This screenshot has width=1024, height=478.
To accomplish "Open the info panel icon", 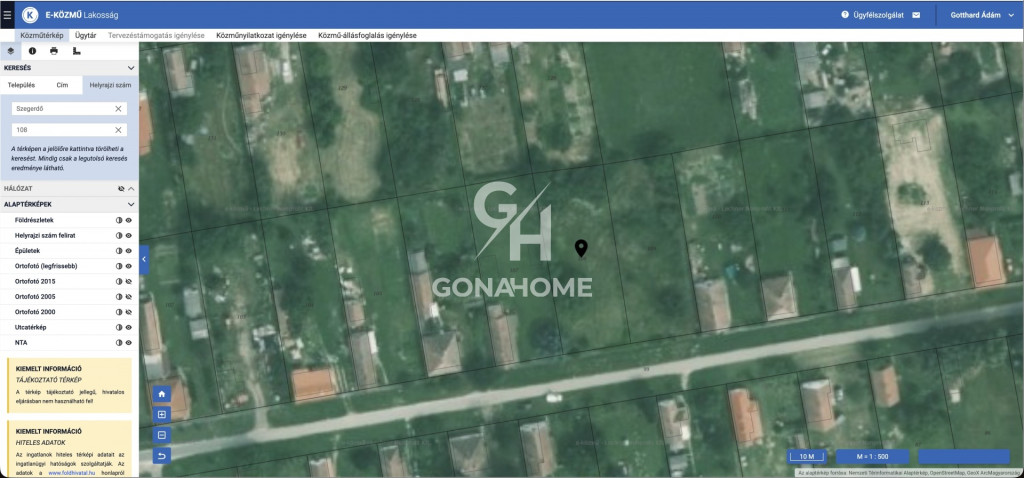I will point(32,50).
